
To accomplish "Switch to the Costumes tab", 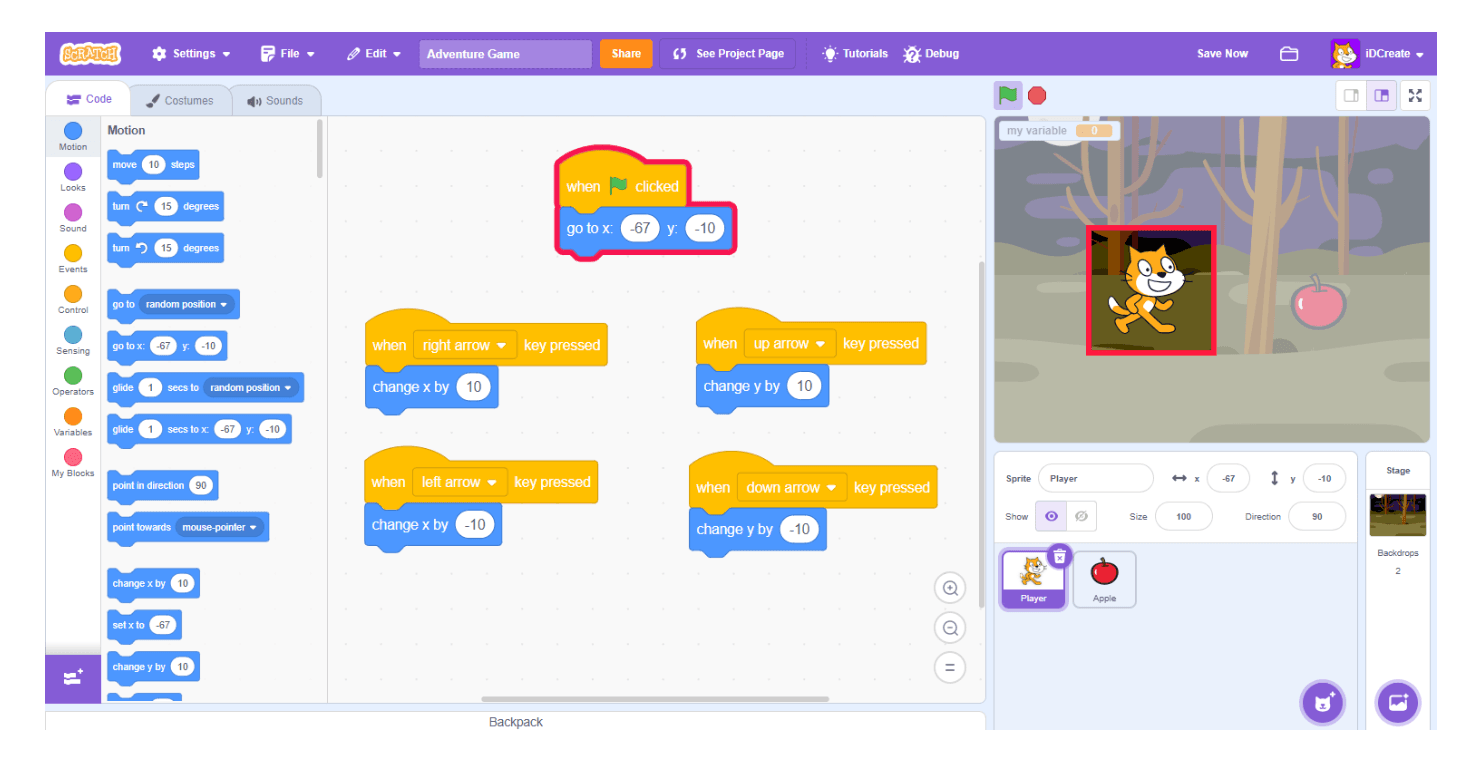I will (180, 100).
